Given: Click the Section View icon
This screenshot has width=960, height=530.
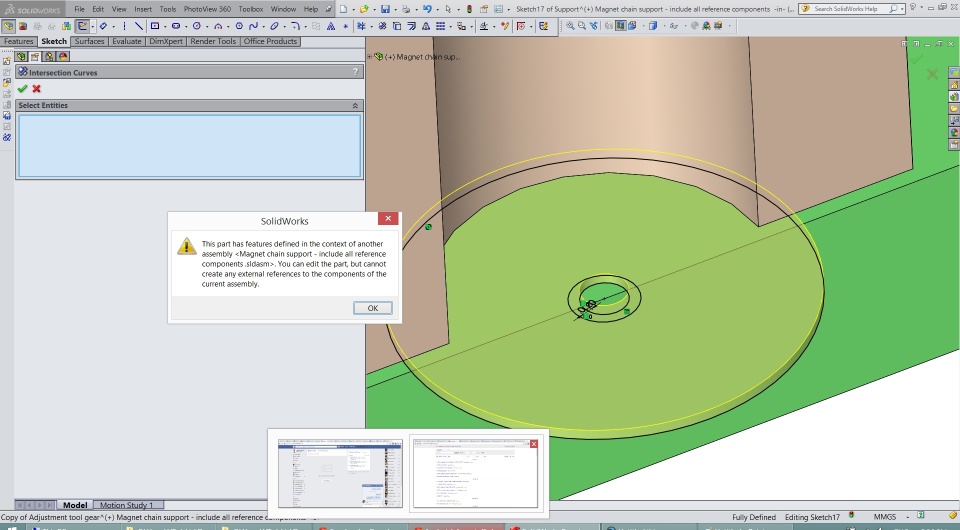Looking at the screenshot, I should tap(620, 26).
